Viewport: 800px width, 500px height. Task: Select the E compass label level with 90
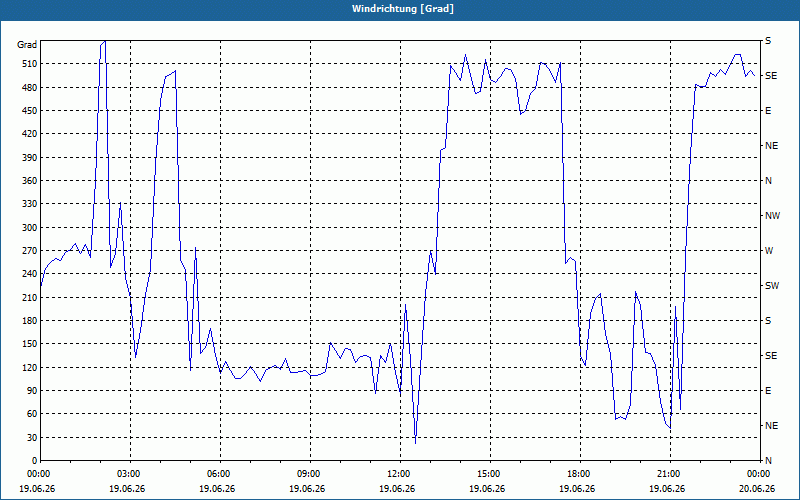(768, 391)
